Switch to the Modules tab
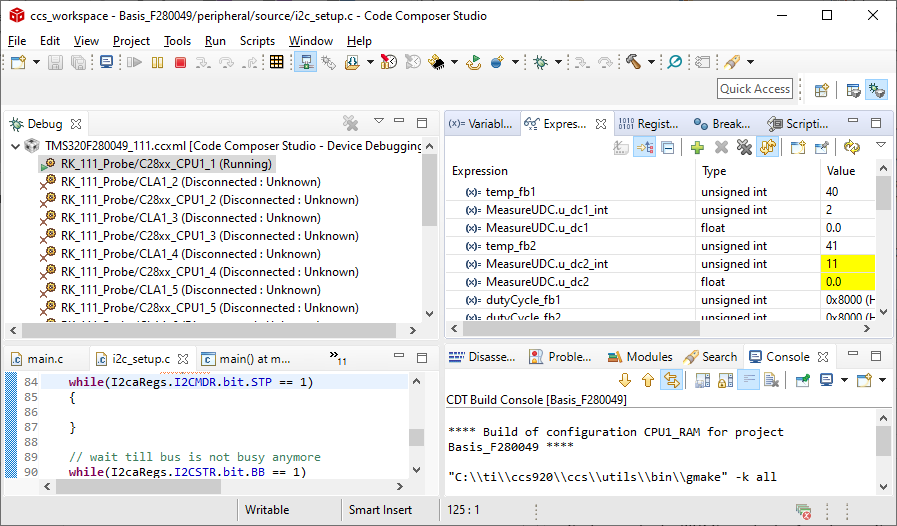 click(x=640, y=357)
